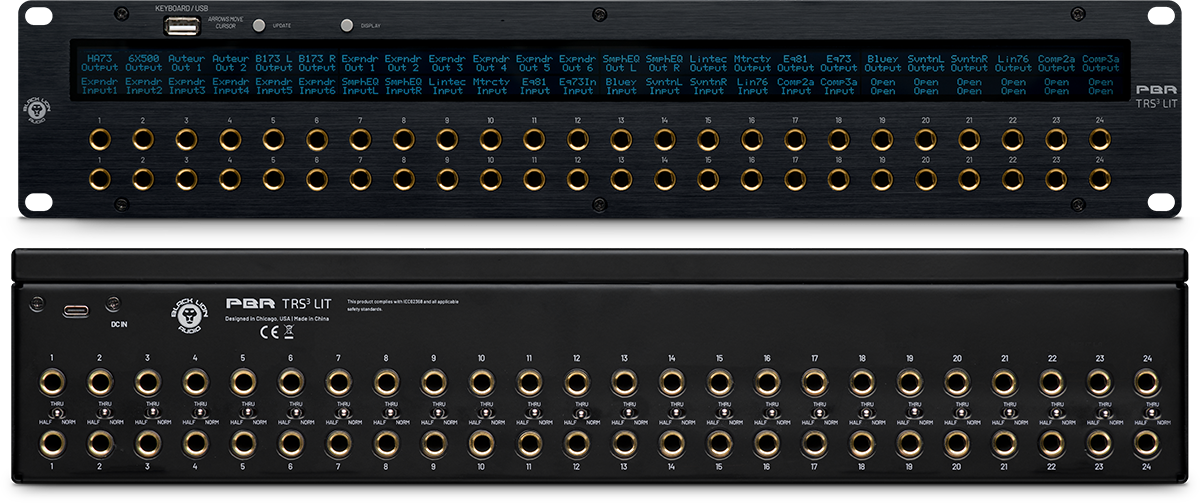This screenshot has height=504, width=1200.
Task: Select the HA73 Output display label
Action: (99, 62)
